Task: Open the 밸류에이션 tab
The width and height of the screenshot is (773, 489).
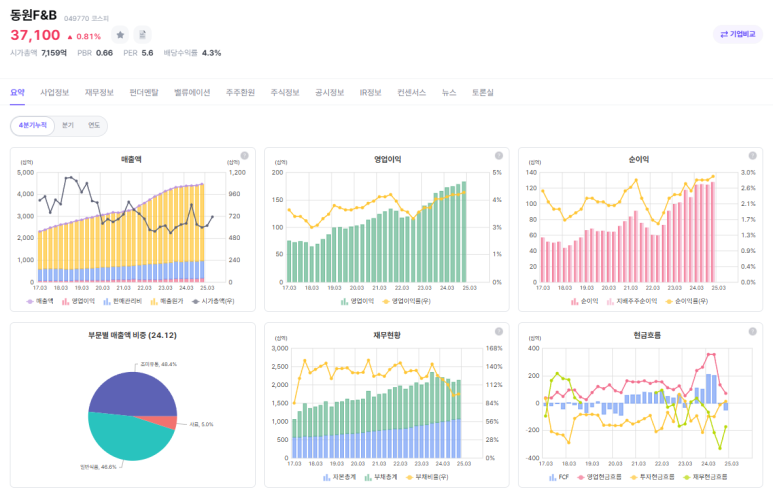Action: (192, 93)
